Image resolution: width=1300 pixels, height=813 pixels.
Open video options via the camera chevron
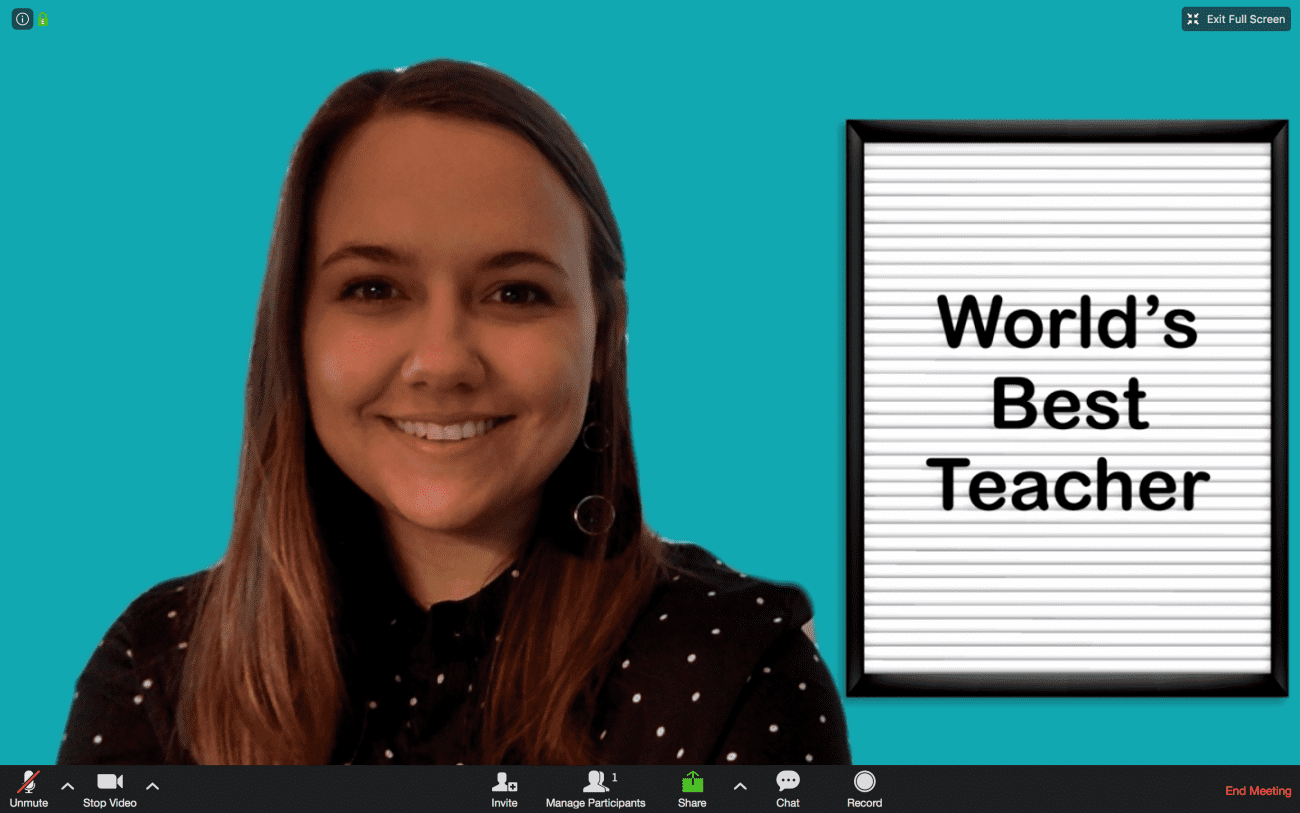point(152,787)
